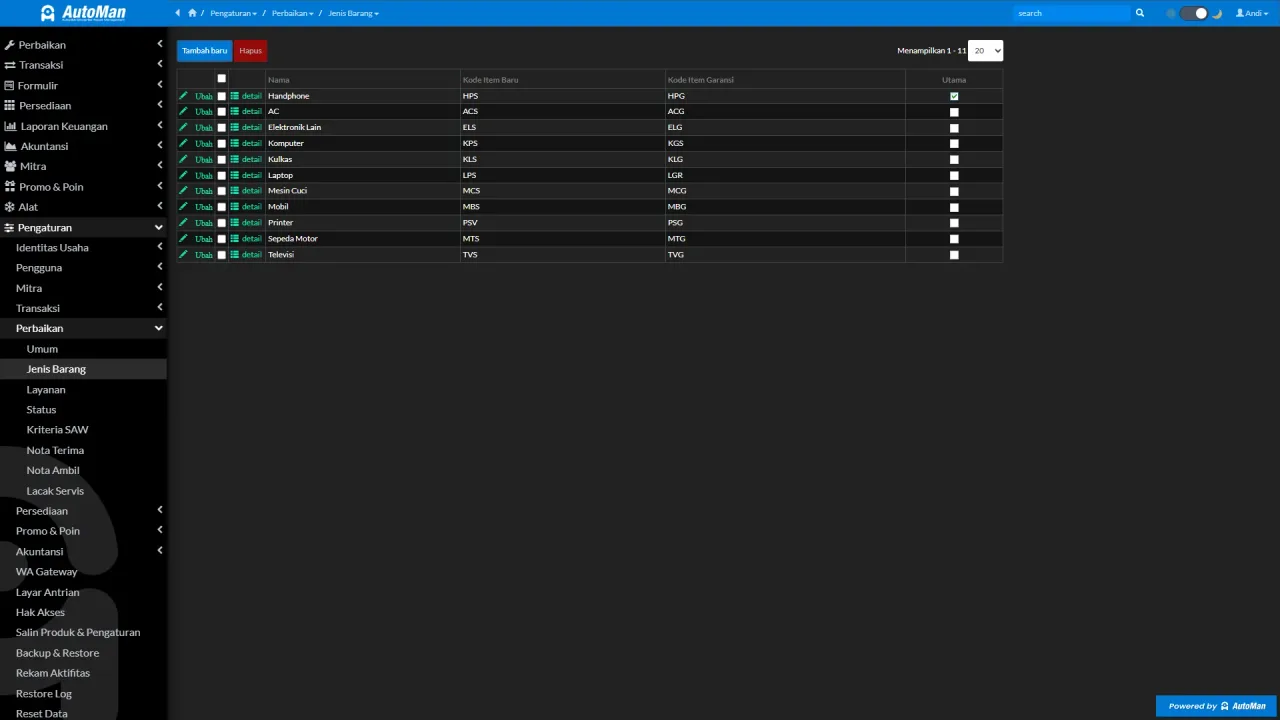Click the pencil Ubah icon for AC
This screenshot has height=720, width=1280.
point(183,111)
